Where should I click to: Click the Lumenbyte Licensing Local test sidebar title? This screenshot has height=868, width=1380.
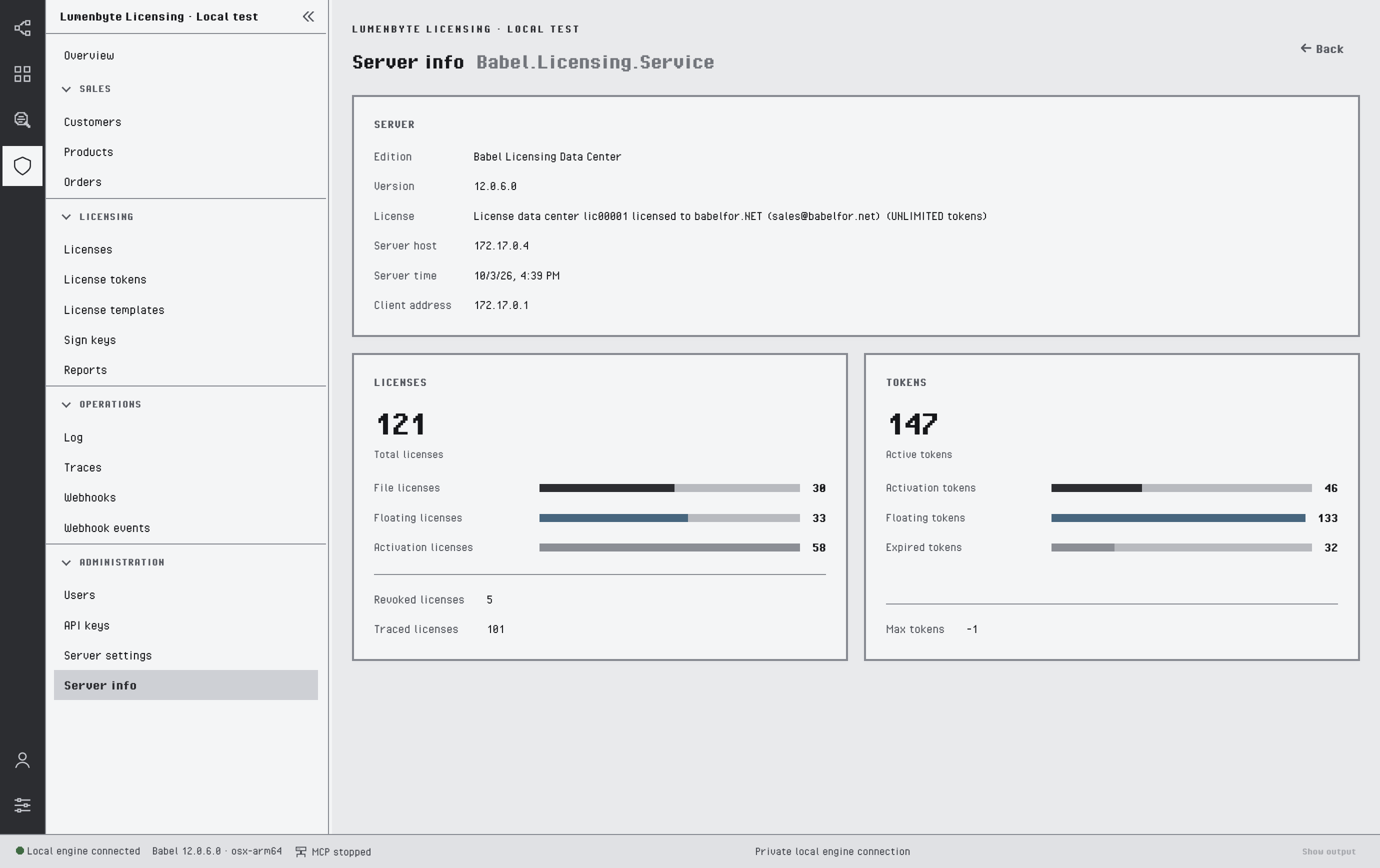pos(158,16)
